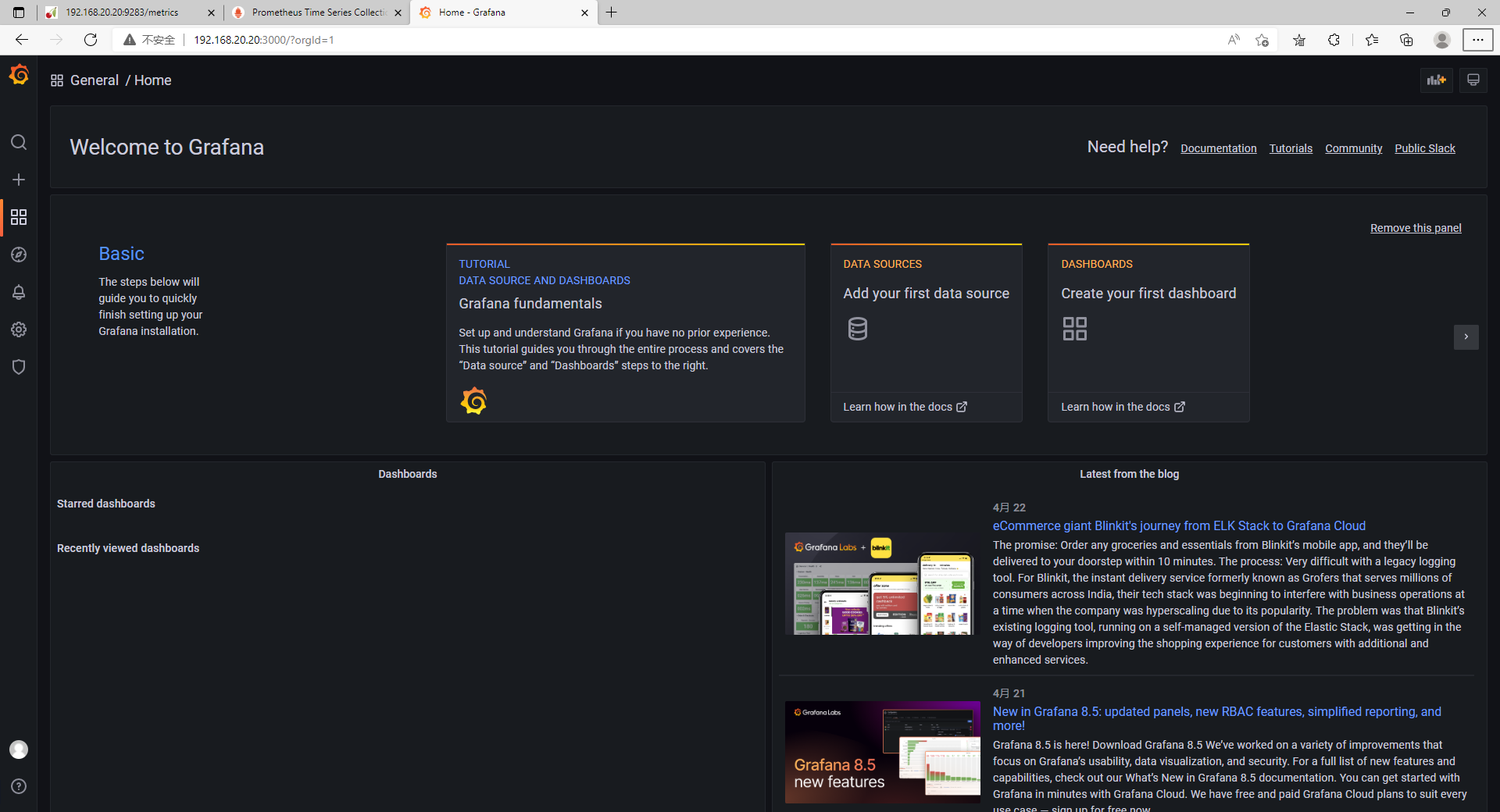
Task: Click browser back arrow
Action: pyautogui.click(x=22, y=40)
